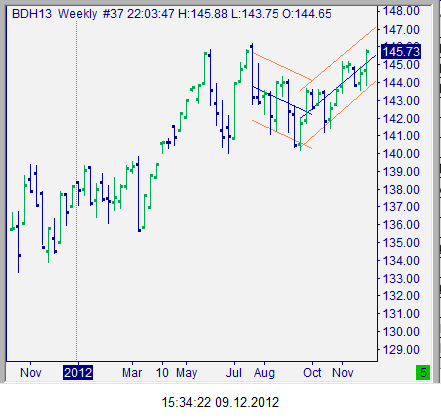This screenshot has width=441, height=419.
Task: Click the 147.00 price scale label
Action: [x=401, y=30]
